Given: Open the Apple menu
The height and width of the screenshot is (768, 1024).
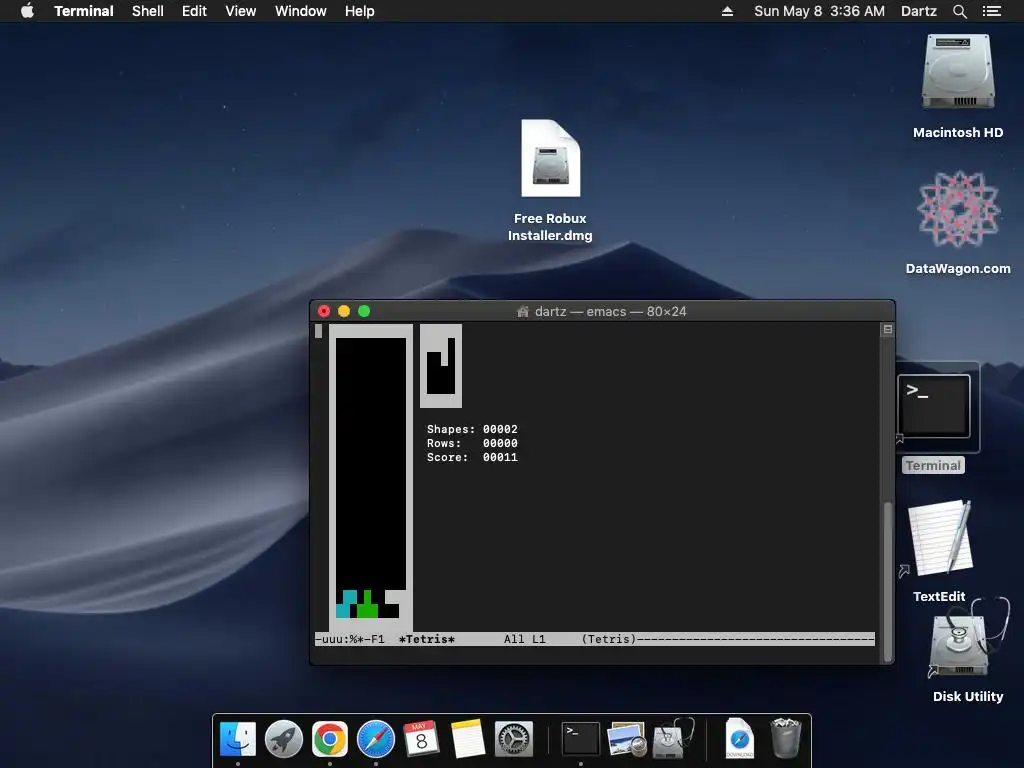Looking at the screenshot, I should (x=27, y=11).
